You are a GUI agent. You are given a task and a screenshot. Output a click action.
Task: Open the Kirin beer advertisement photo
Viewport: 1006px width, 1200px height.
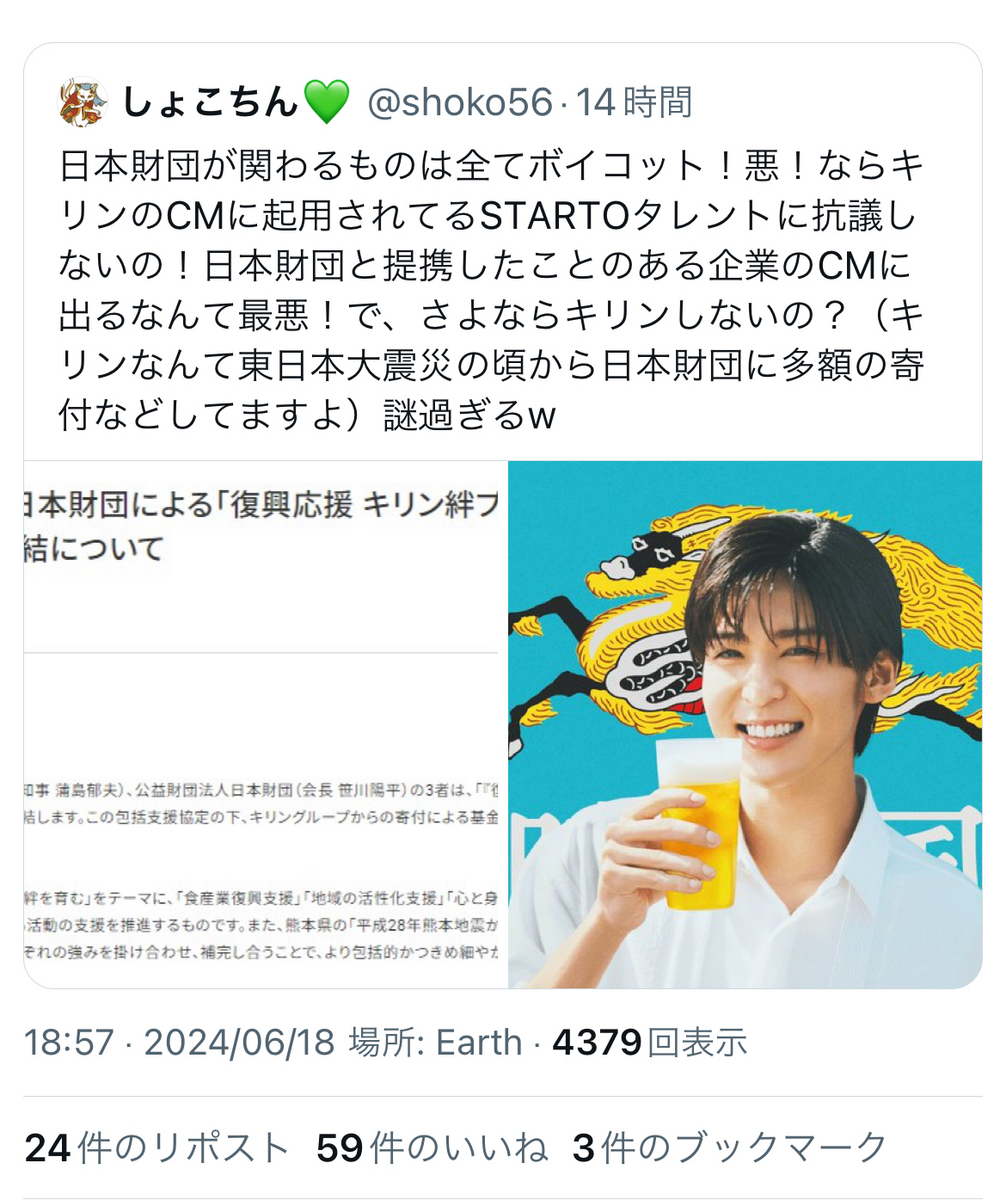click(x=745, y=724)
